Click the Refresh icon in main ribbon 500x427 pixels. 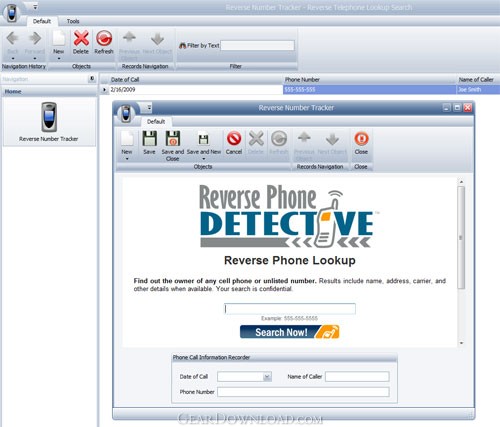104,38
